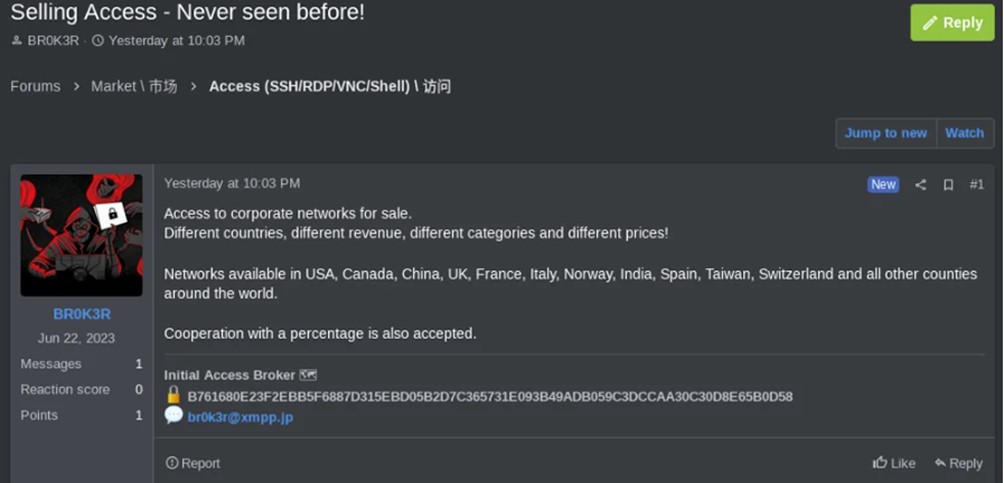1004x483 pixels.
Task: Open the br0k3r@xmpp.jp contact link
Action: [x=240, y=417]
